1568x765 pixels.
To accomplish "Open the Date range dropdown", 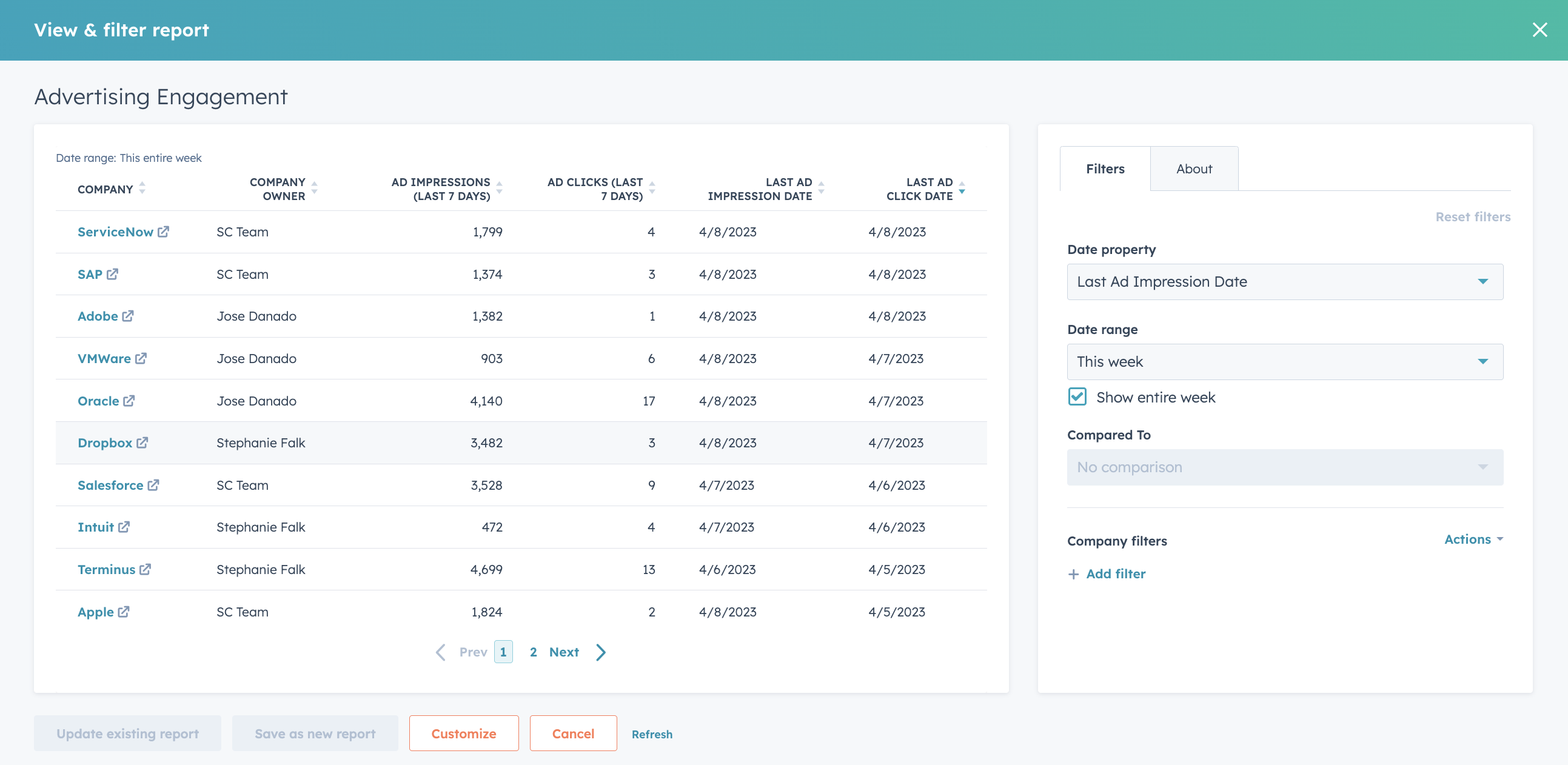I will click(x=1284, y=362).
